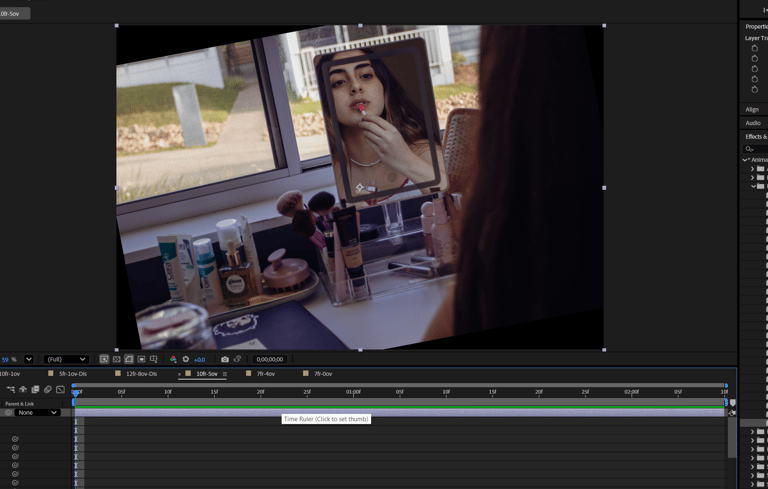Click the +0.0 exposure value

[x=199, y=360]
